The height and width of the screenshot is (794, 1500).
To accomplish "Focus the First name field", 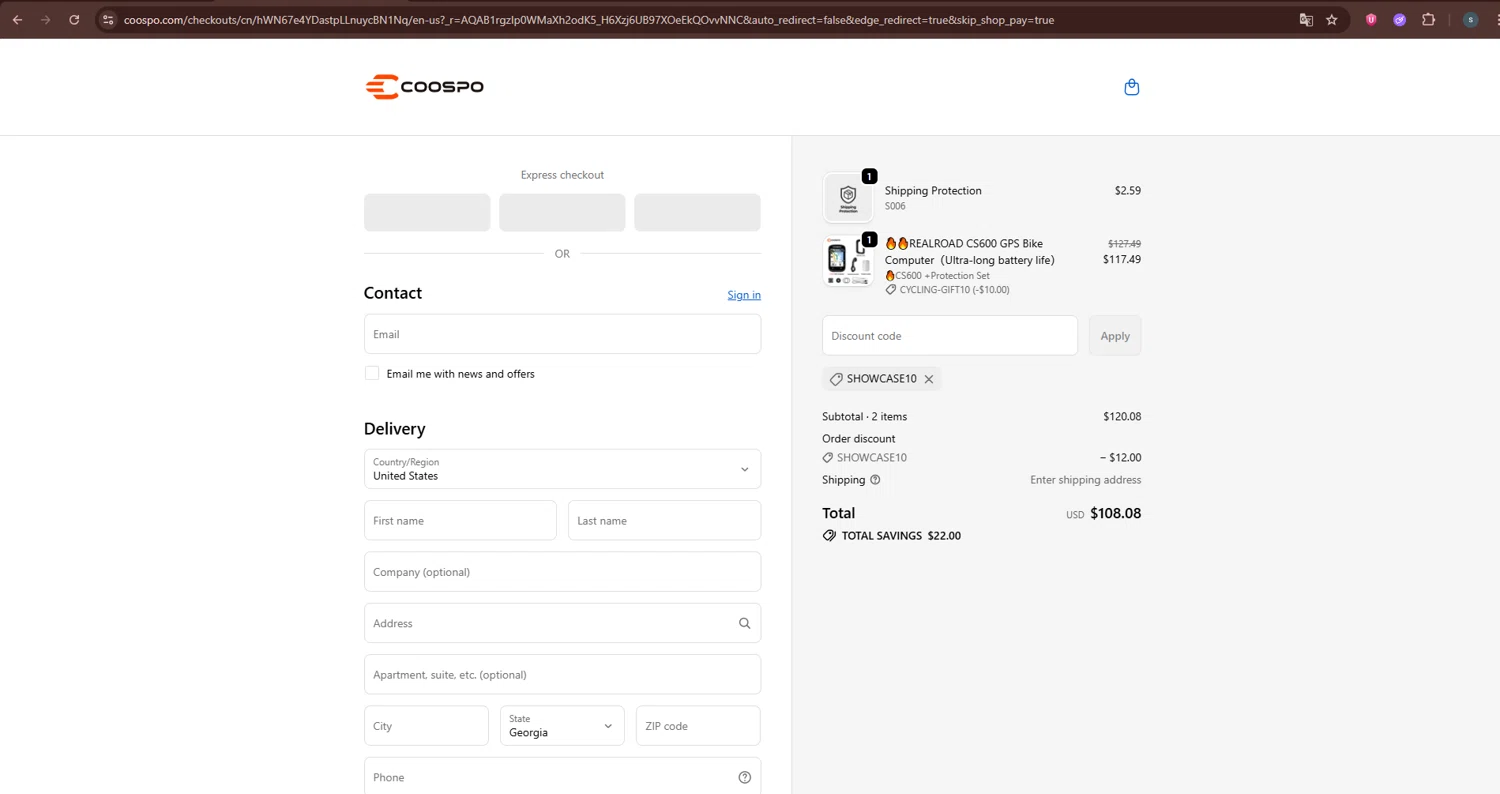I will pos(460,520).
